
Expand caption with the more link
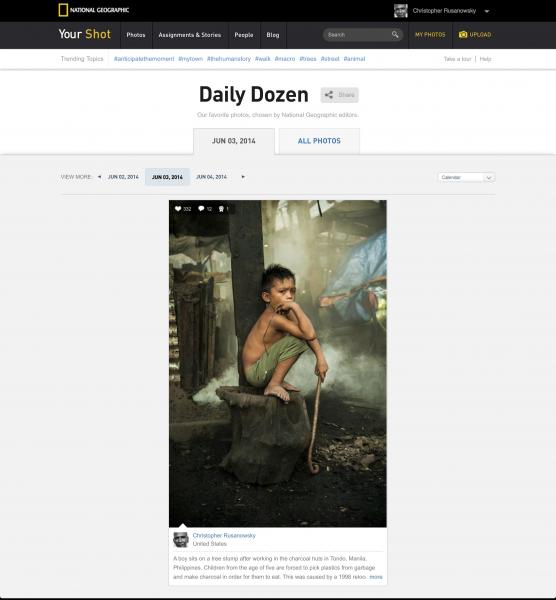[x=376, y=577]
